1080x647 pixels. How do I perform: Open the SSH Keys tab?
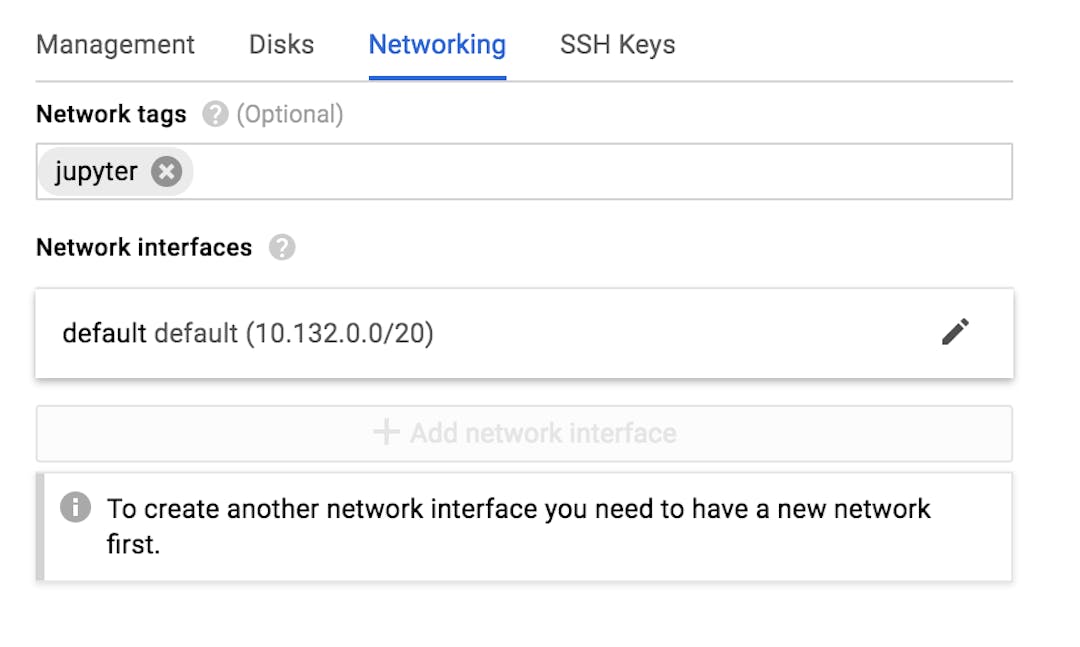(616, 44)
